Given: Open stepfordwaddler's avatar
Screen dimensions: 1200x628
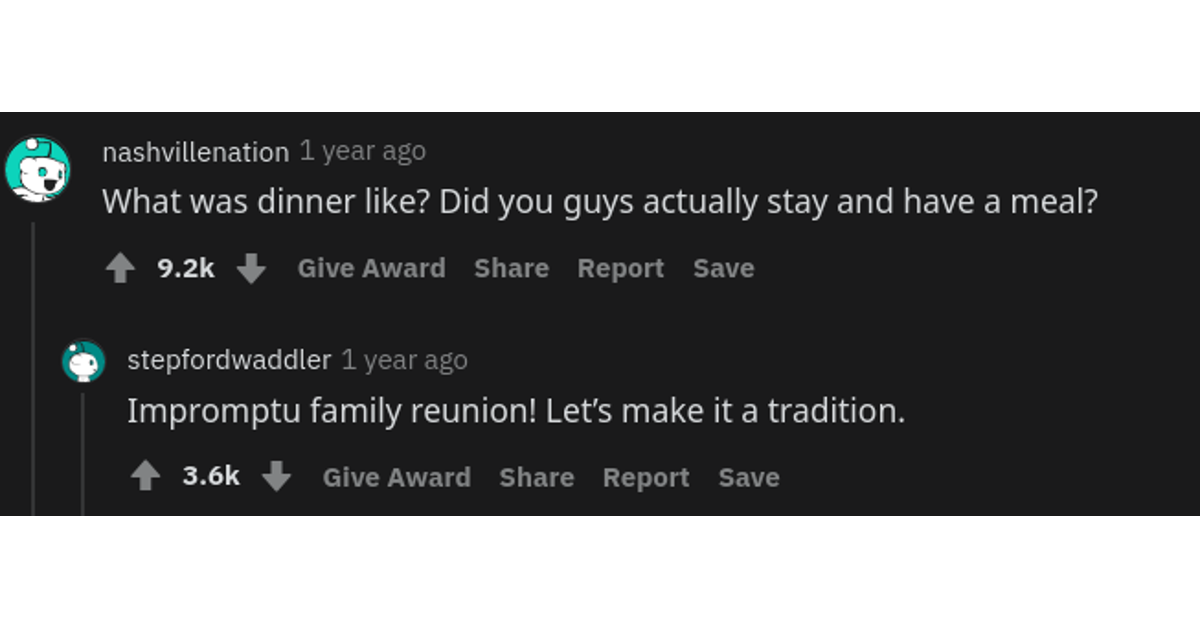Looking at the screenshot, I should pyautogui.click(x=83, y=361).
